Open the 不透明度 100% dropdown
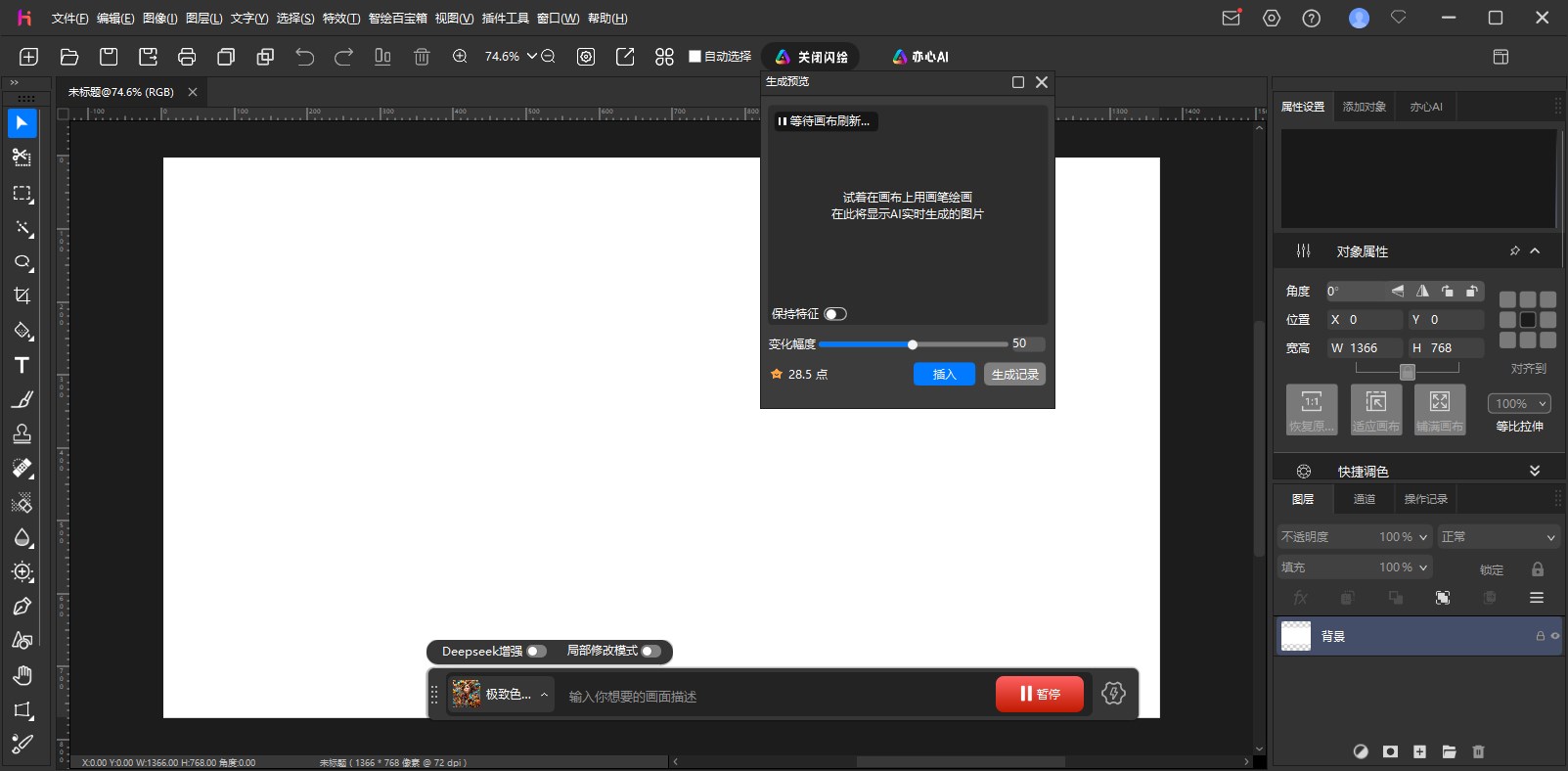 click(1423, 537)
